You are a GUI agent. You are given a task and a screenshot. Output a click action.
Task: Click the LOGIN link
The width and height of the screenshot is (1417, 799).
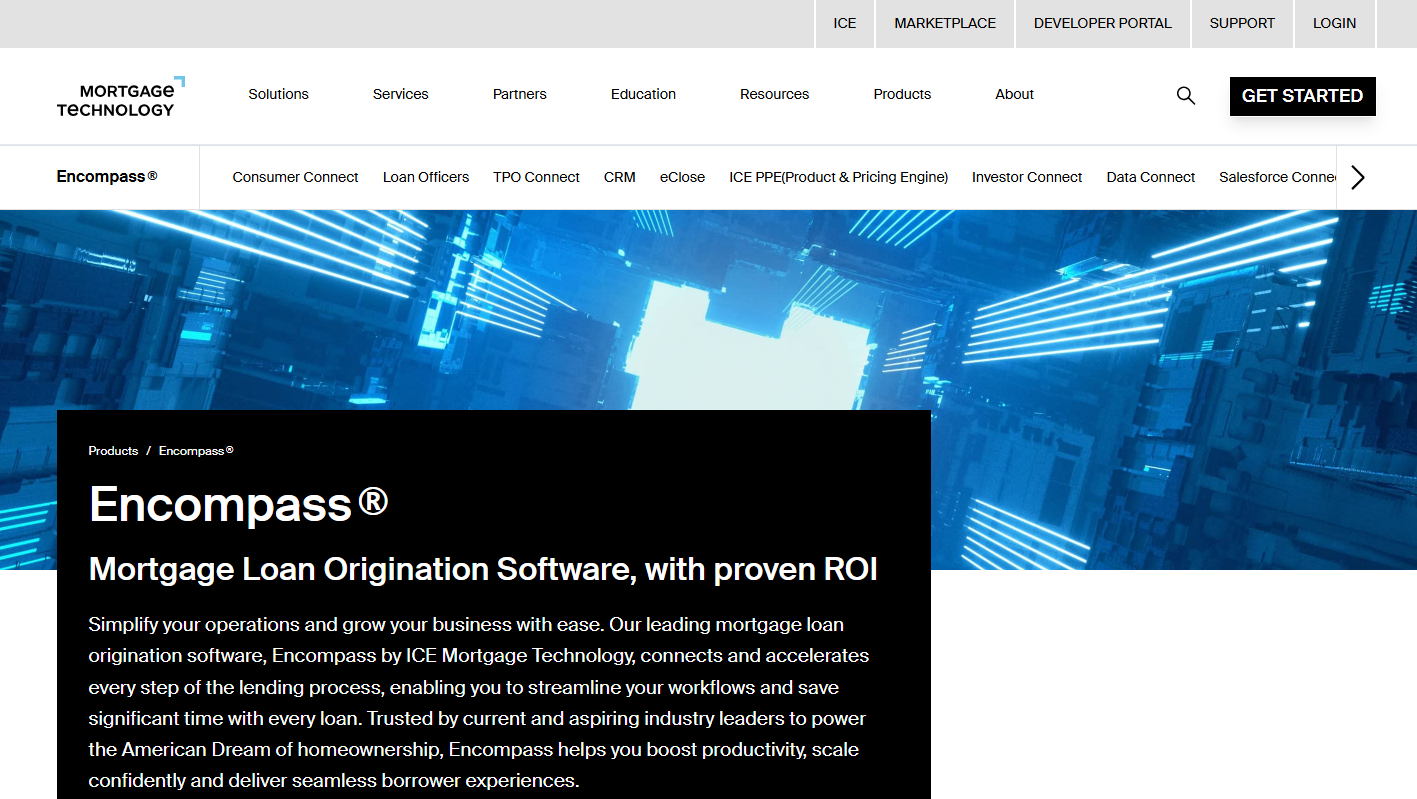(1334, 23)
